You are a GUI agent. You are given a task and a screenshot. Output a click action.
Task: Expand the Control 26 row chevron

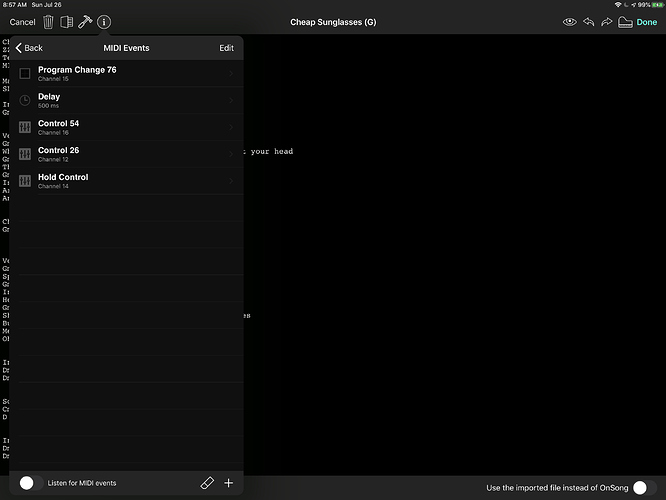[231, 154]
